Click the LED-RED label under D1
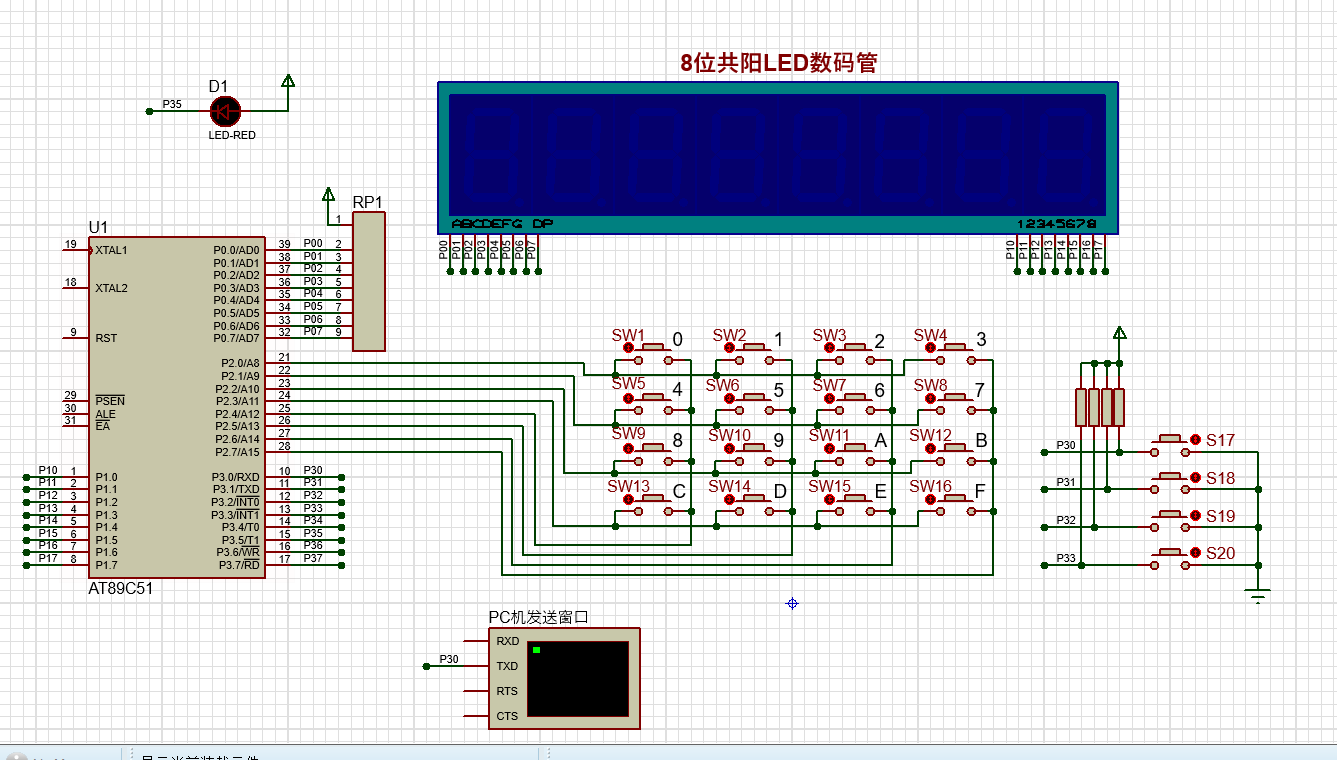 coord(232,135)
